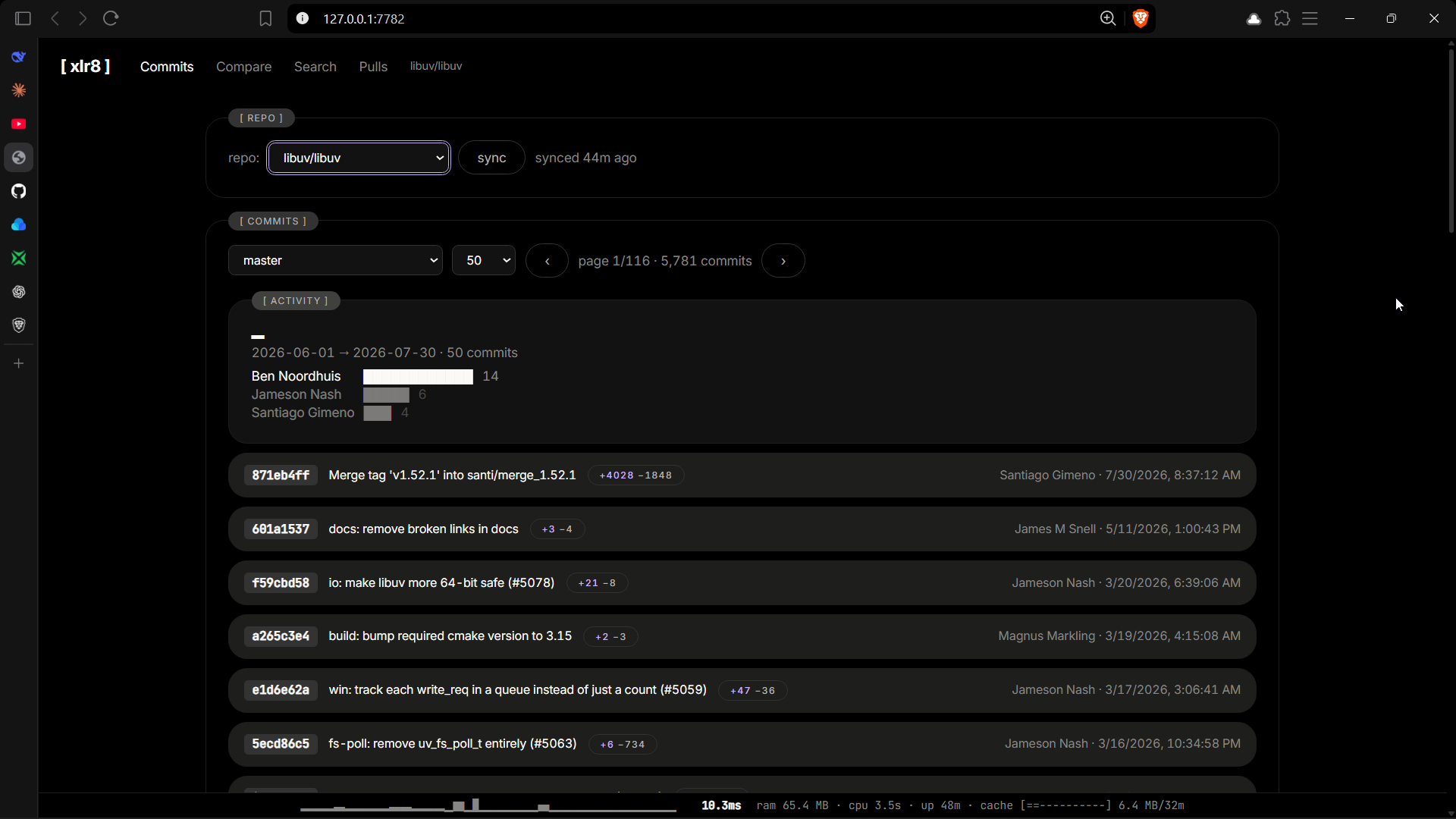Click the sync button

[491, 158]
